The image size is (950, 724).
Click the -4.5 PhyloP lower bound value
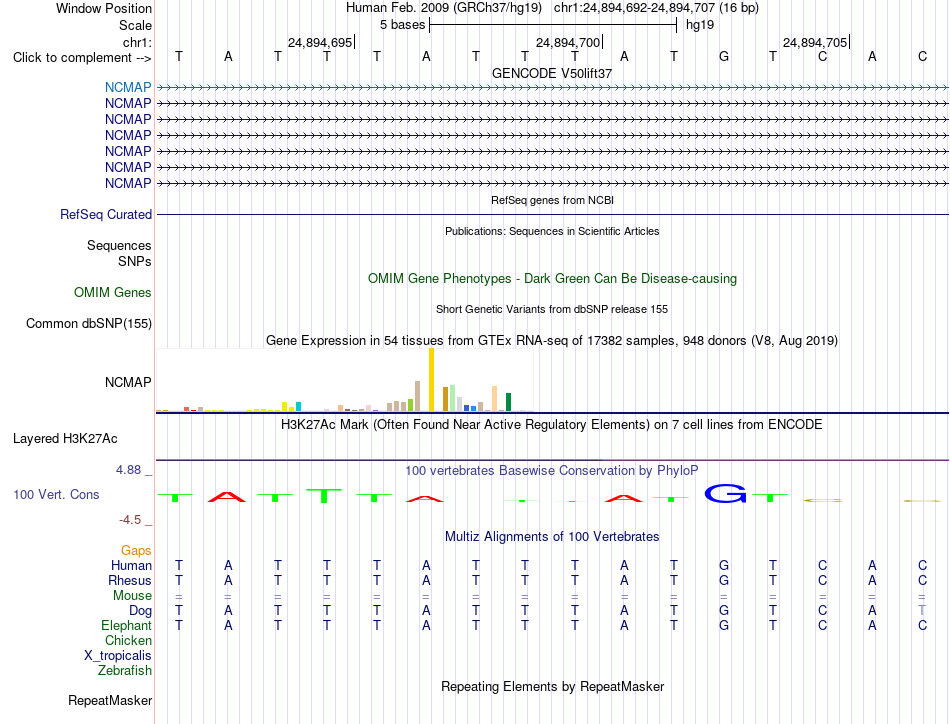coord(130,520)
